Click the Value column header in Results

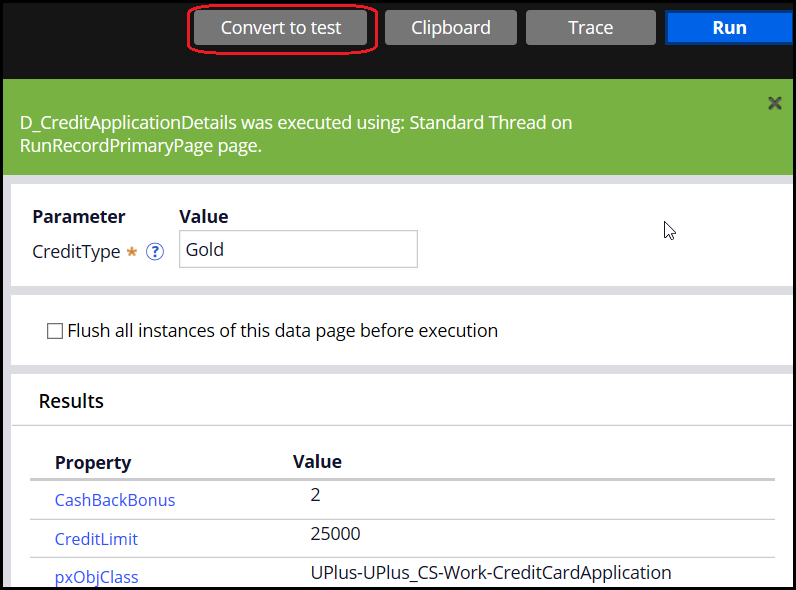317,462
